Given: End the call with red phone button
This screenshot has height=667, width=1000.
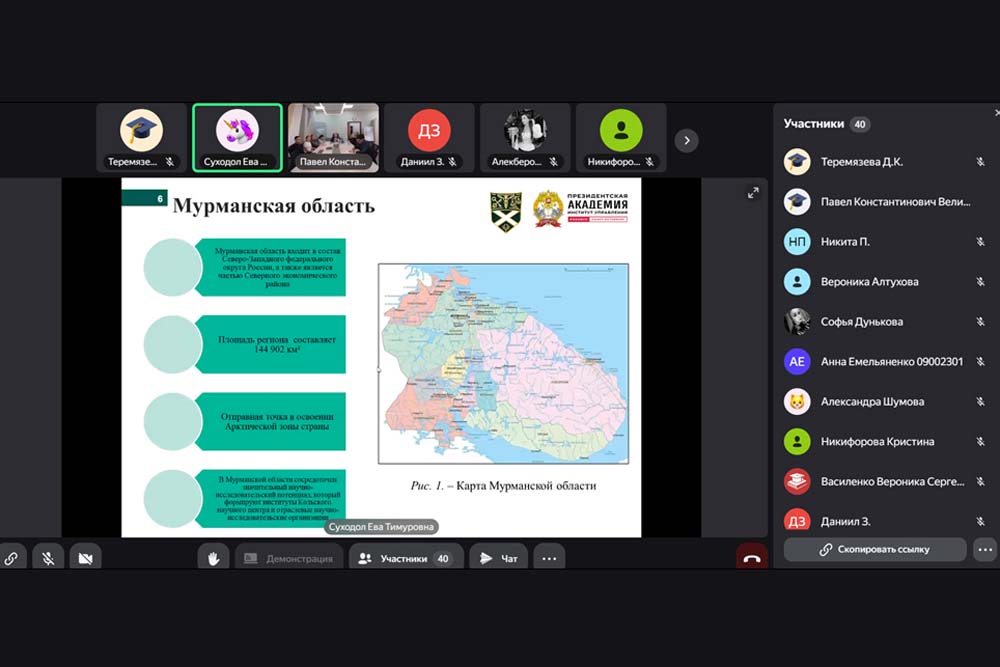Looking at the screenshot, I should pyautogui.click(x=751, y=558).
